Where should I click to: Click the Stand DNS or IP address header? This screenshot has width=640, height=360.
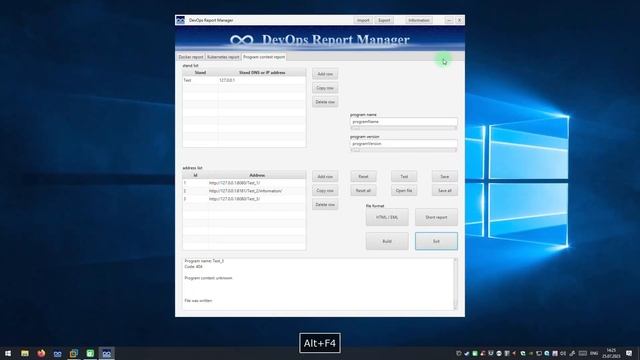tap(262, 72)
